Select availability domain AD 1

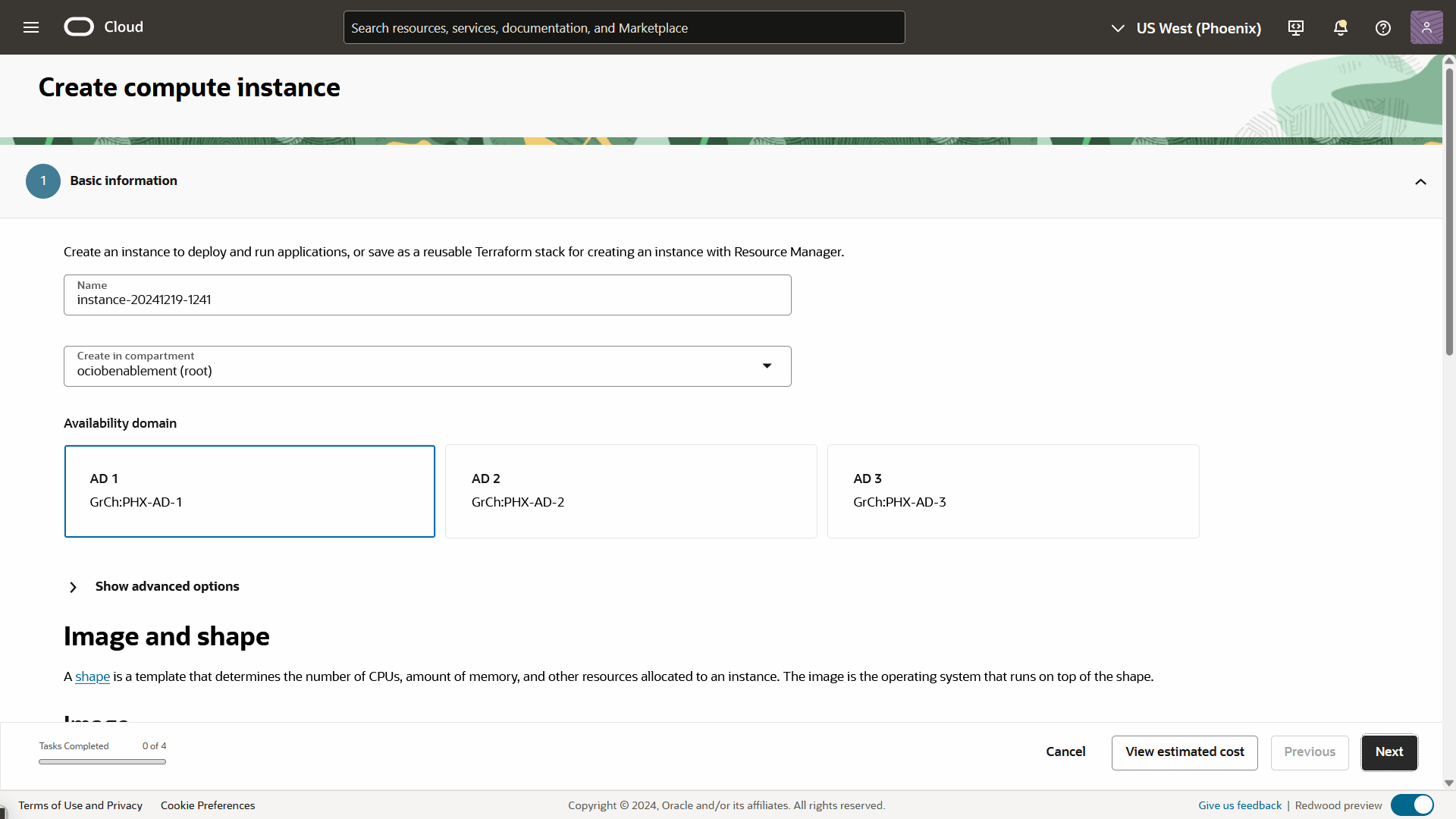pos(249,491)
